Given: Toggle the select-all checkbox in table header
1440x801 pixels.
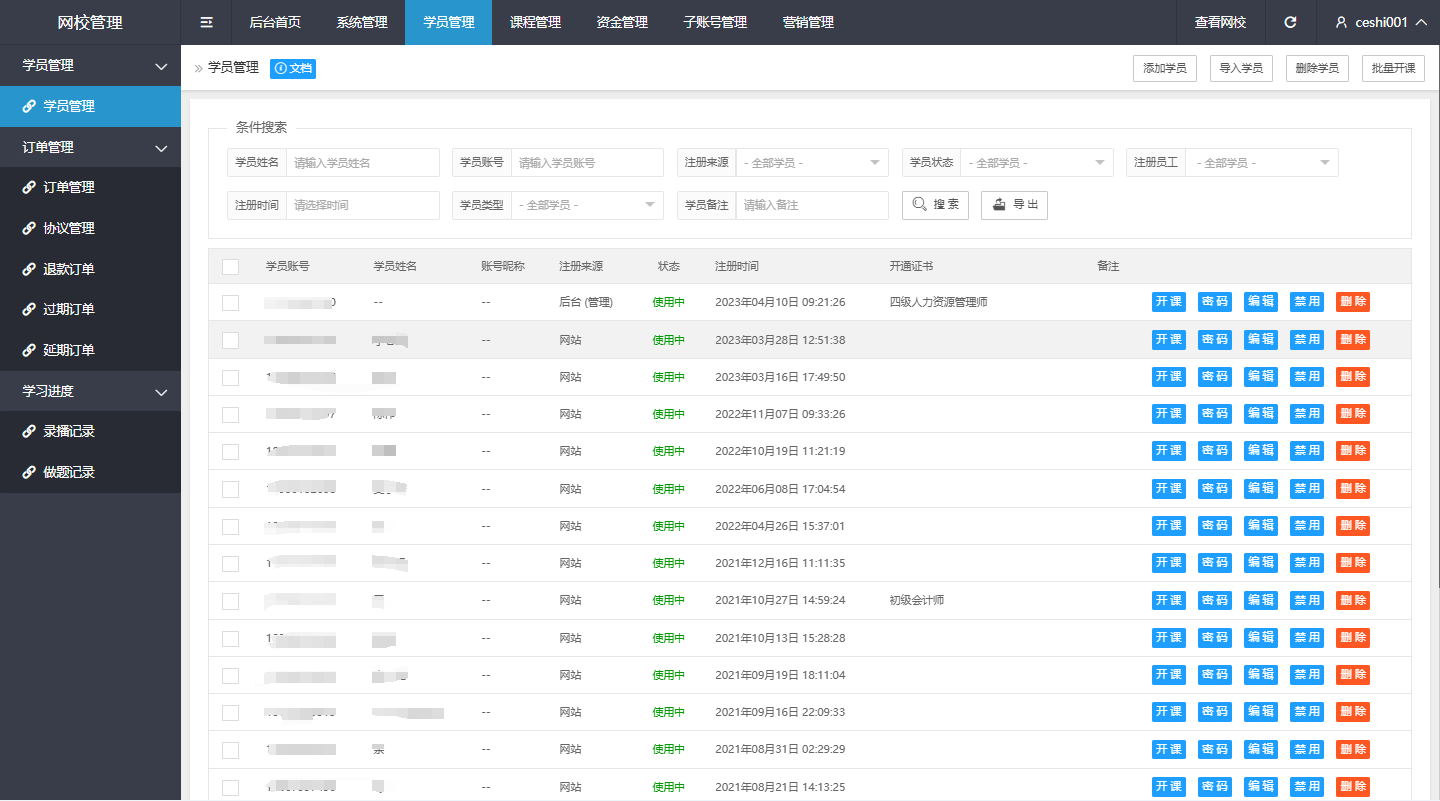Looking at the screenshot, I should (x=231, y=267).
